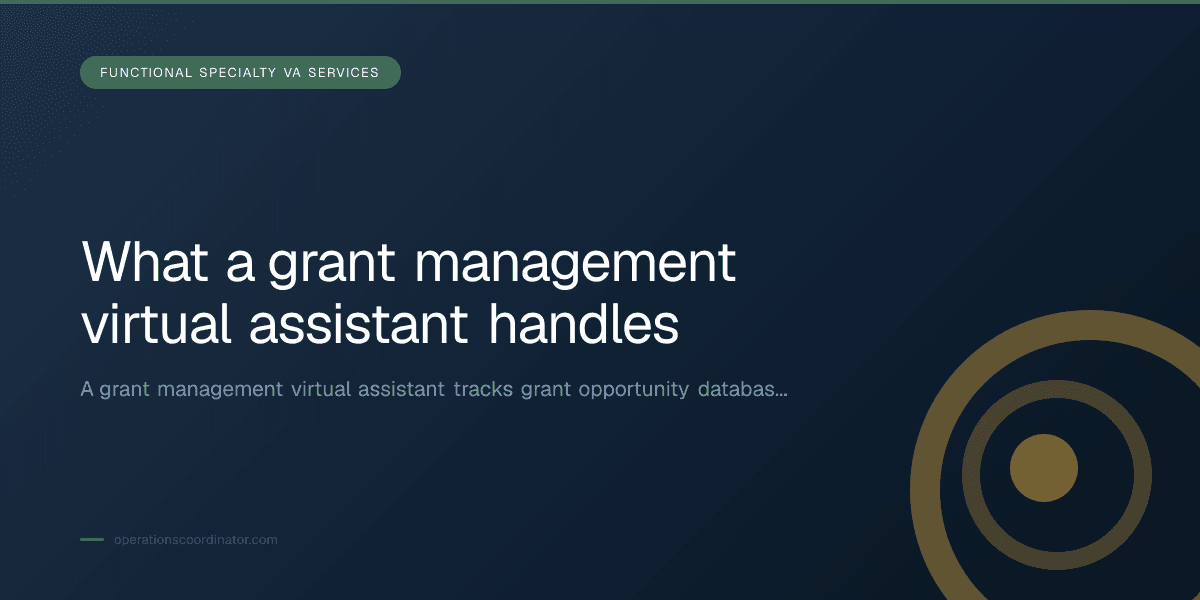This screenshot has height=600, width=1200.
Task: Click the operationscoordinator.com site text
Action: tap(195, 540)
